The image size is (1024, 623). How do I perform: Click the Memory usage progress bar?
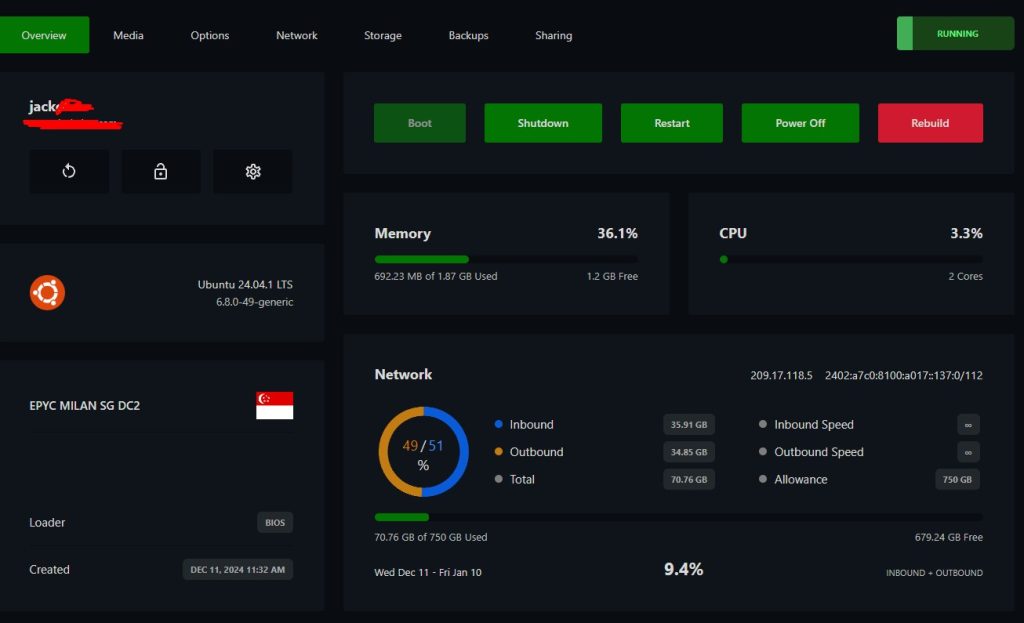tap(505, 259)
